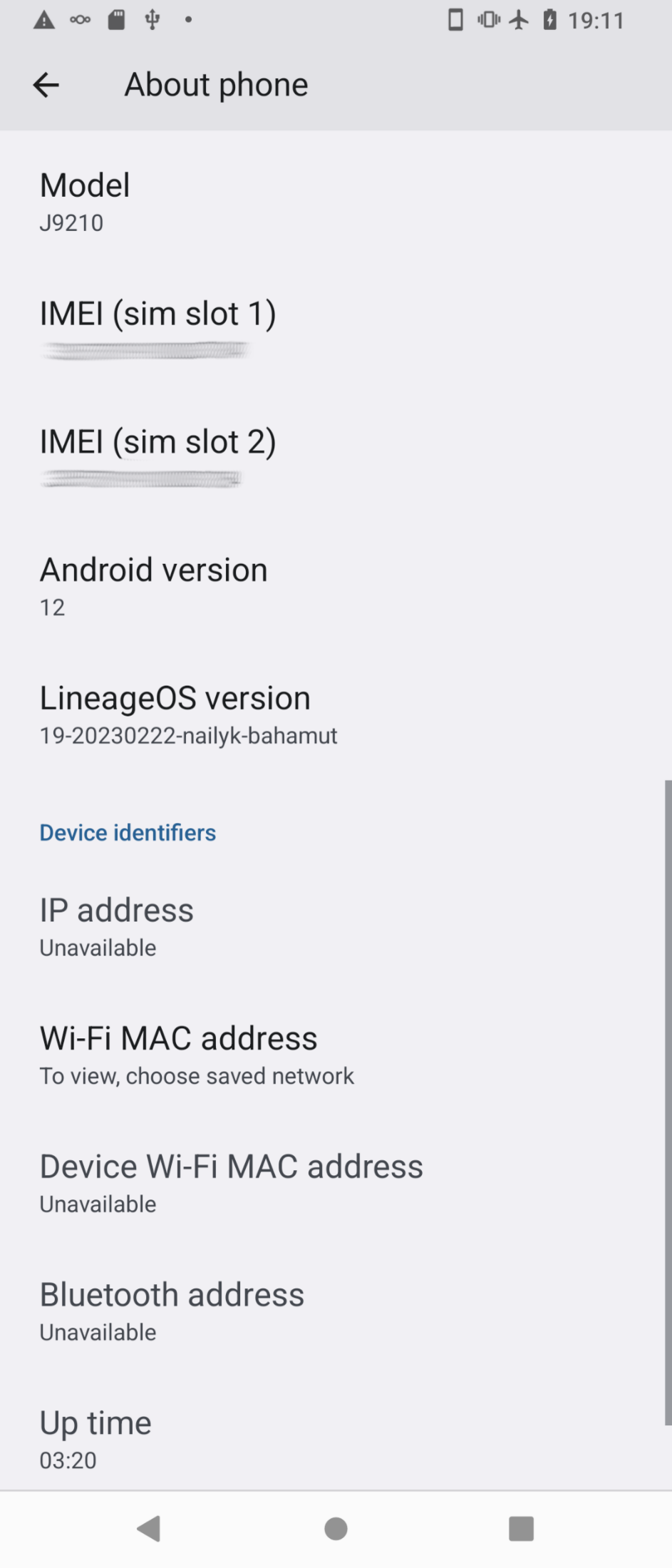The width and height of the screenshot is (672, 1568).
Task: Tap the LineageOS version entry
Action: (336, 715)
